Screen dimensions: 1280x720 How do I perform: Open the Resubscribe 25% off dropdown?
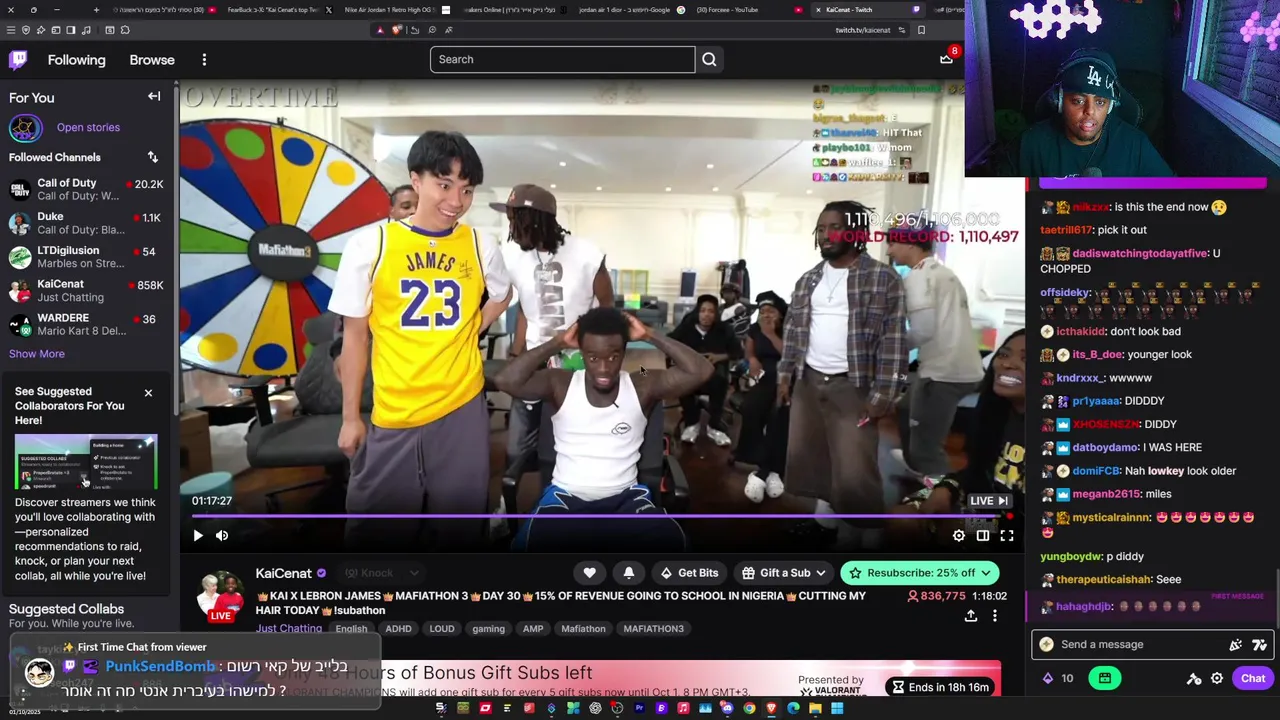pyautogui.click(x=920, y=573)
